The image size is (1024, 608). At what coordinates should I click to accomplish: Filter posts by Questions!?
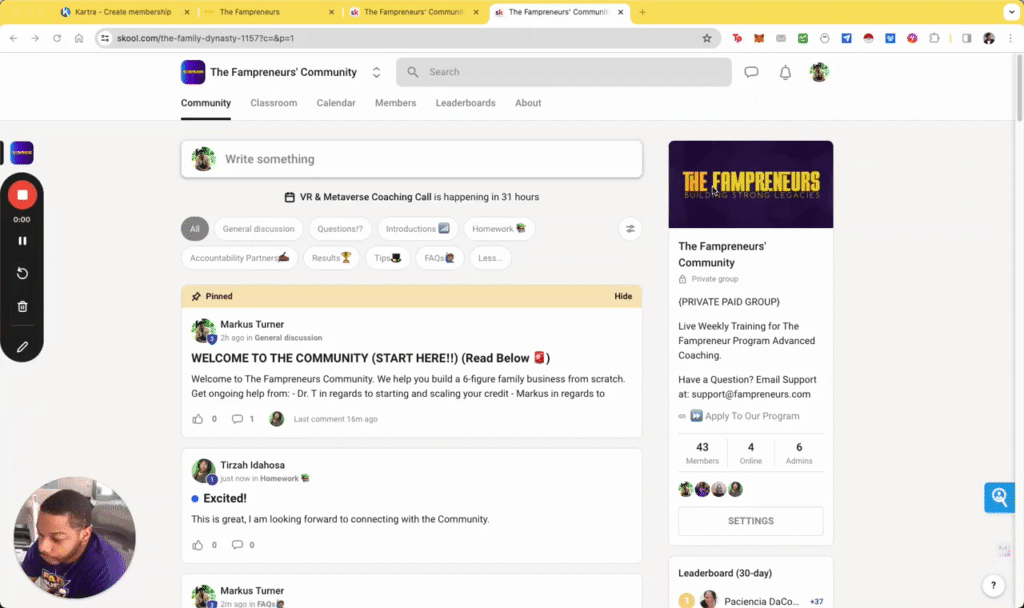pyautogui.click(x=340, y=229)
